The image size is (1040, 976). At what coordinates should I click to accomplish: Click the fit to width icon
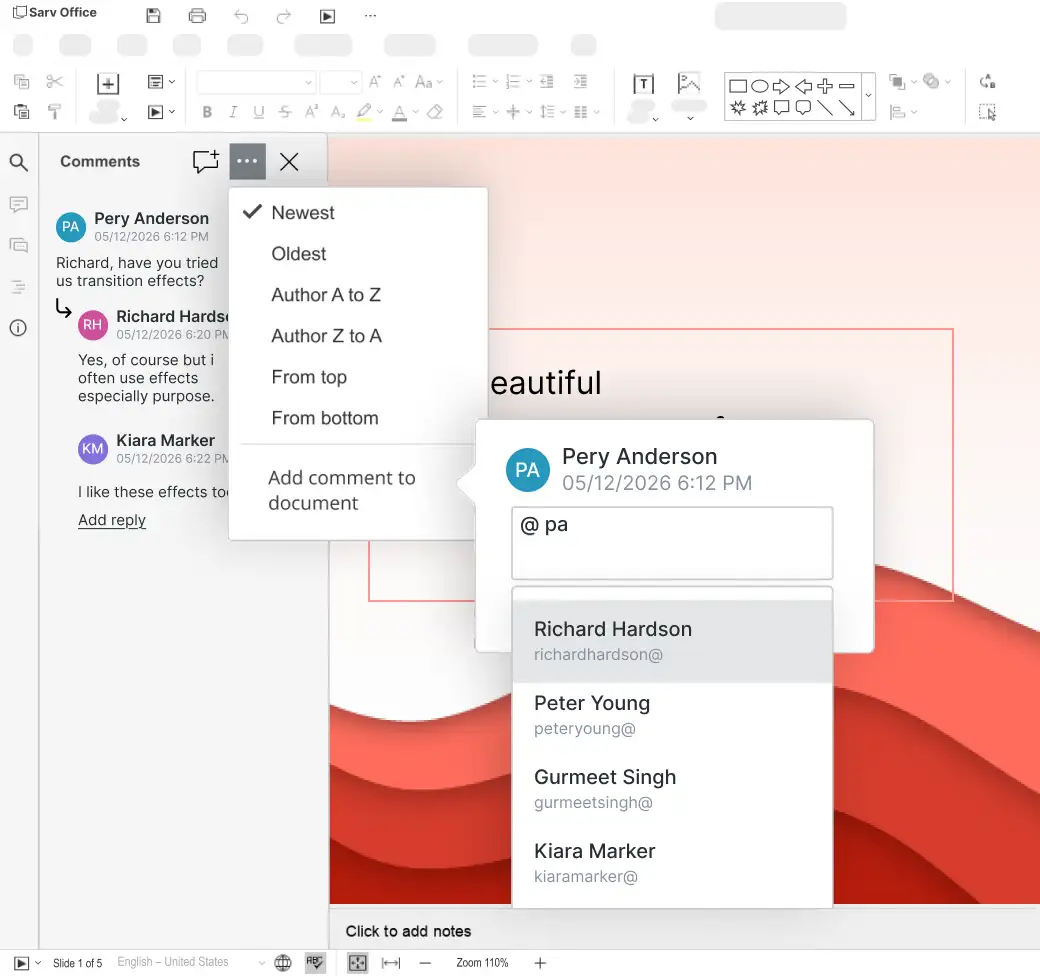point(391,963)
